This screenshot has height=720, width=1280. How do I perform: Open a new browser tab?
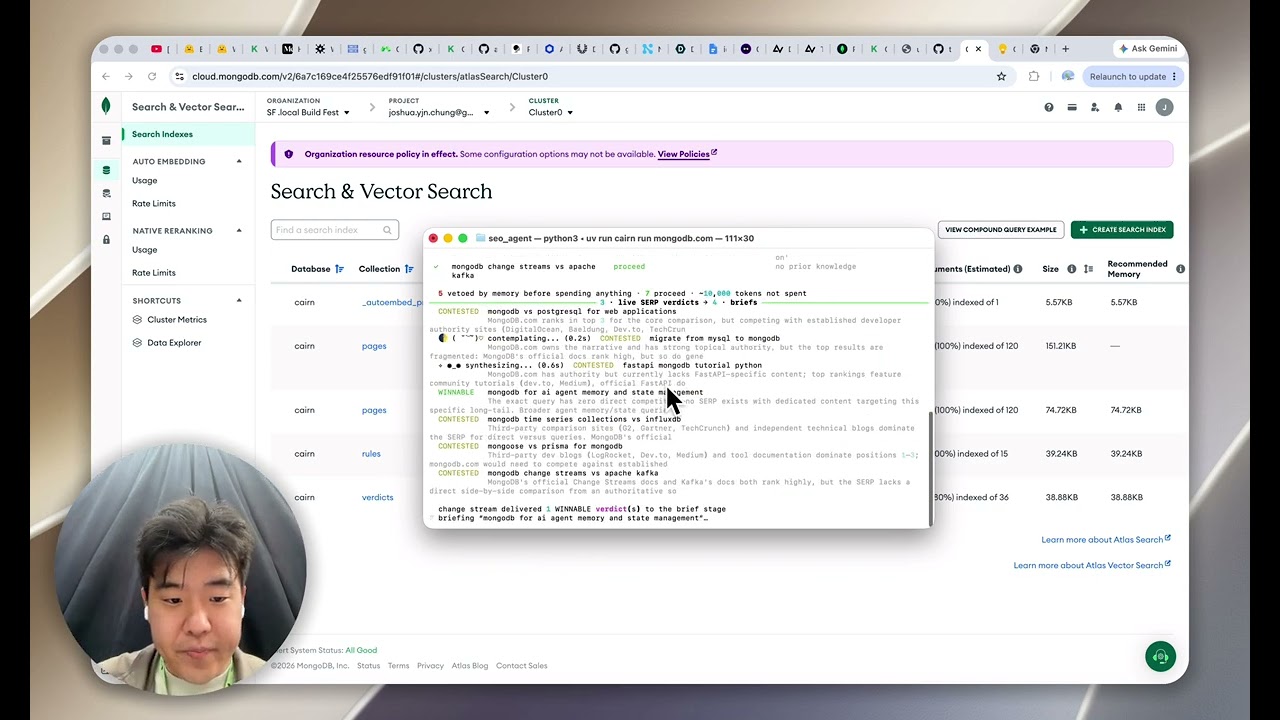click(1065, 48)
